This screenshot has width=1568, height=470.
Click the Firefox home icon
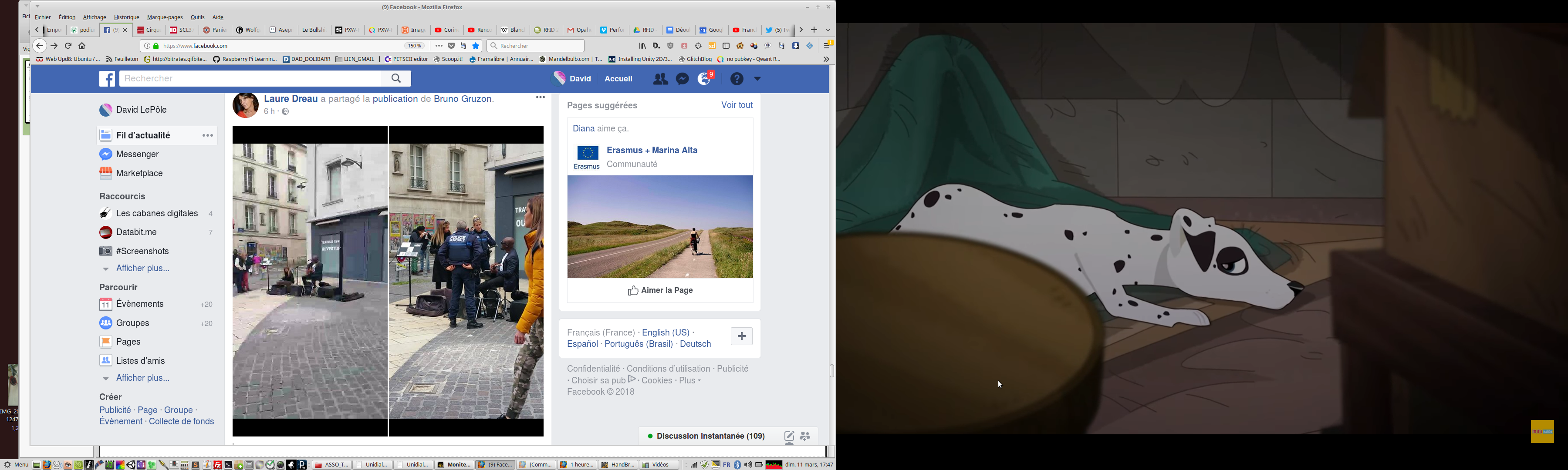point(82,46)
